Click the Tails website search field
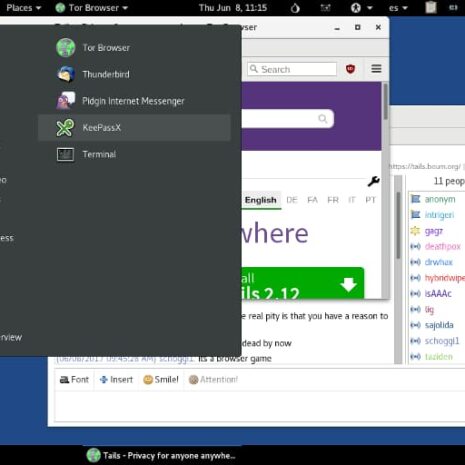Image resolution: width=465 pixels, height=465 pixels. tap(287, 119)
